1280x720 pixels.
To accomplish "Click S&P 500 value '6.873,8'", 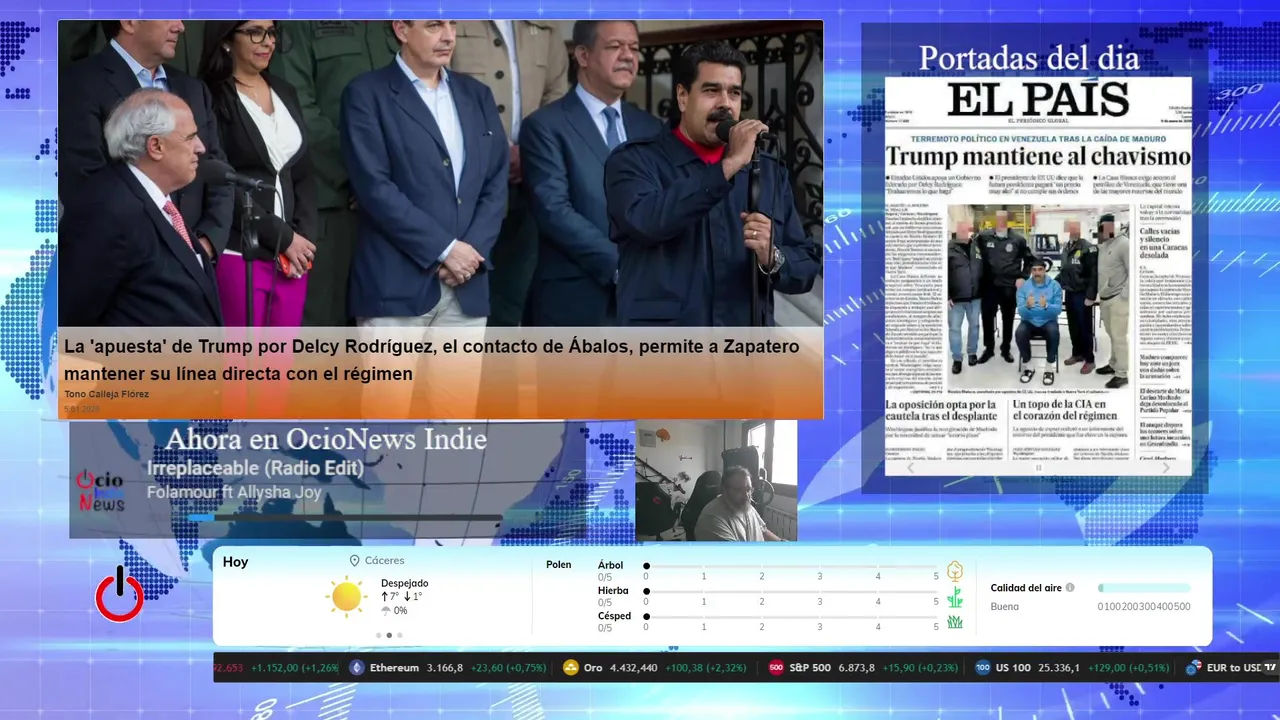I will pos(856,668).
